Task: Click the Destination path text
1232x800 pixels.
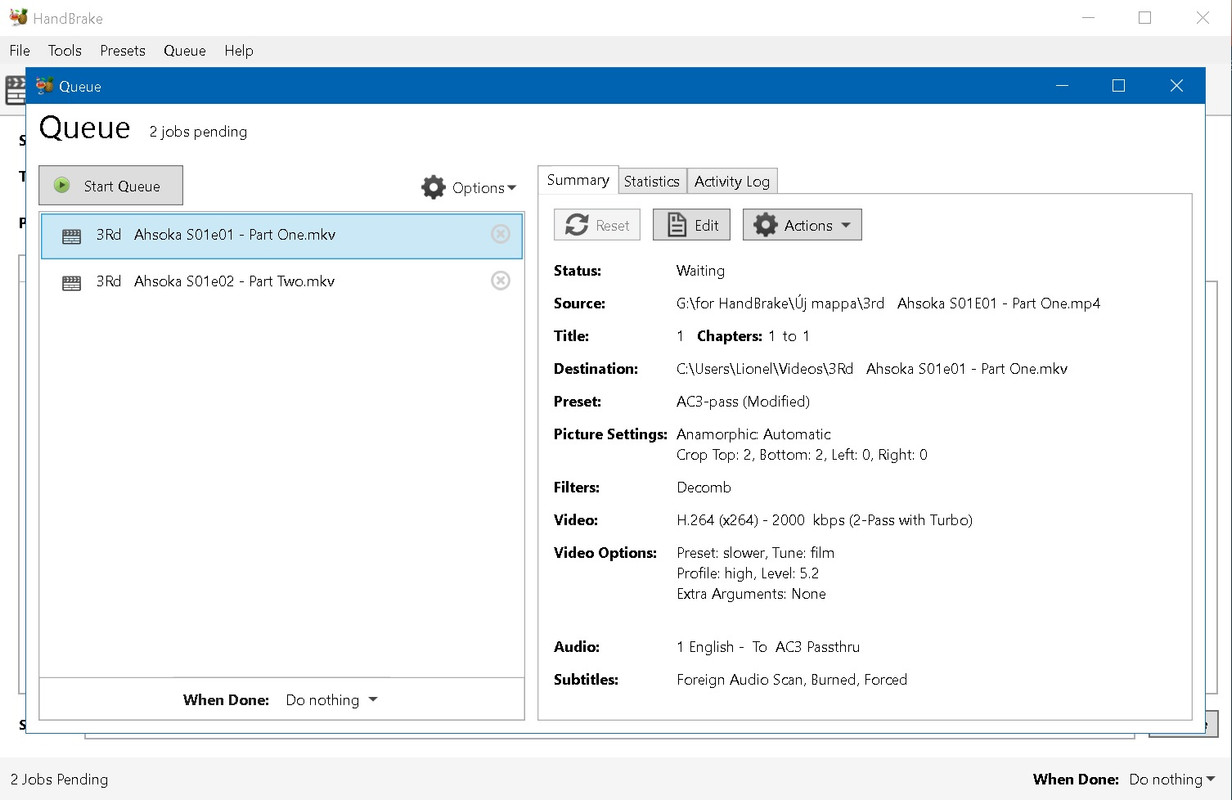Action: point(872,368)
